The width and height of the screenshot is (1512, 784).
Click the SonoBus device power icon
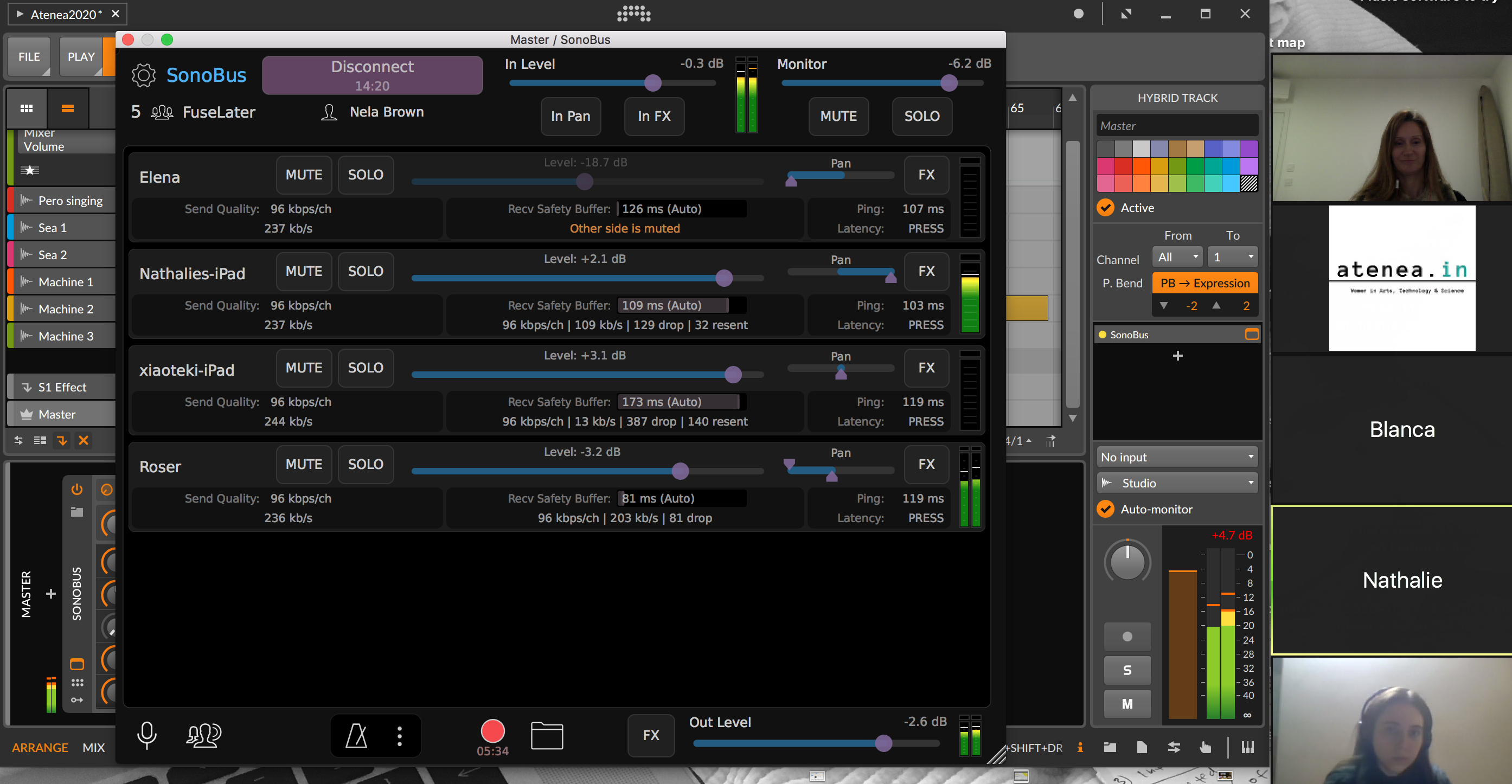[77, 490]
